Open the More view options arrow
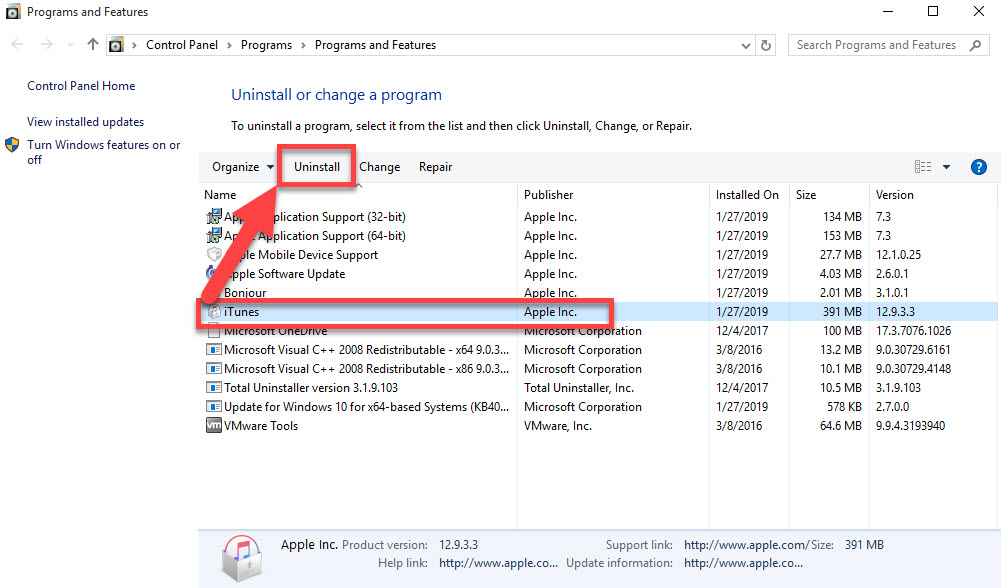This screenshot has height=588, width=1001. click(x=946, y=167)
